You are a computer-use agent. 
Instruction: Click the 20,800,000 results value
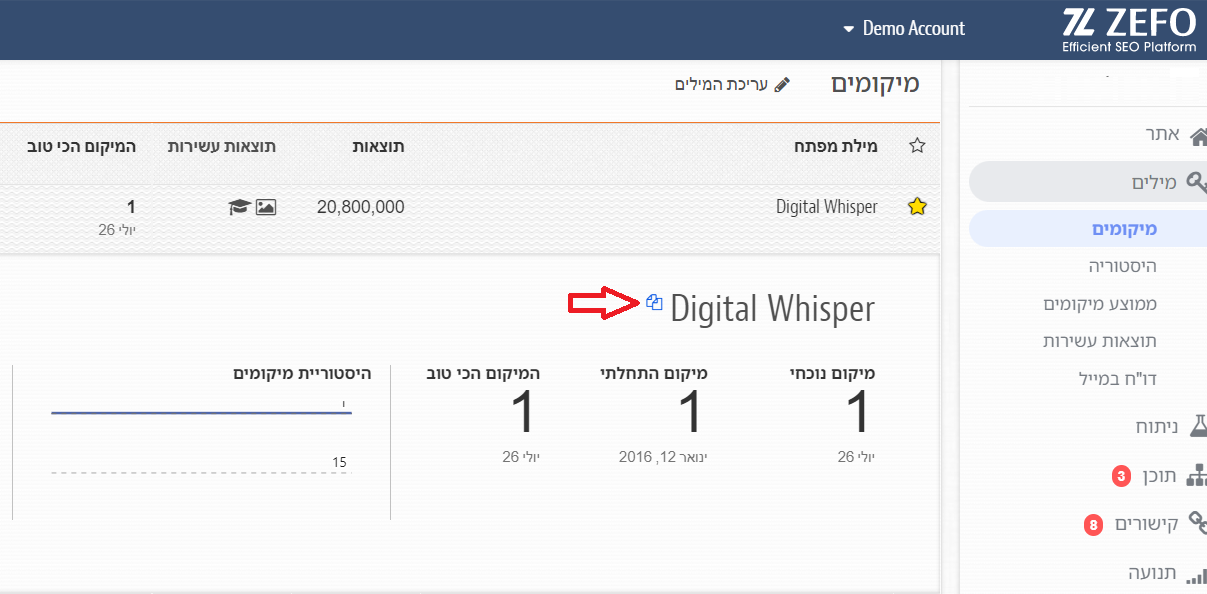pyautogui.click(x=360, y=207)
